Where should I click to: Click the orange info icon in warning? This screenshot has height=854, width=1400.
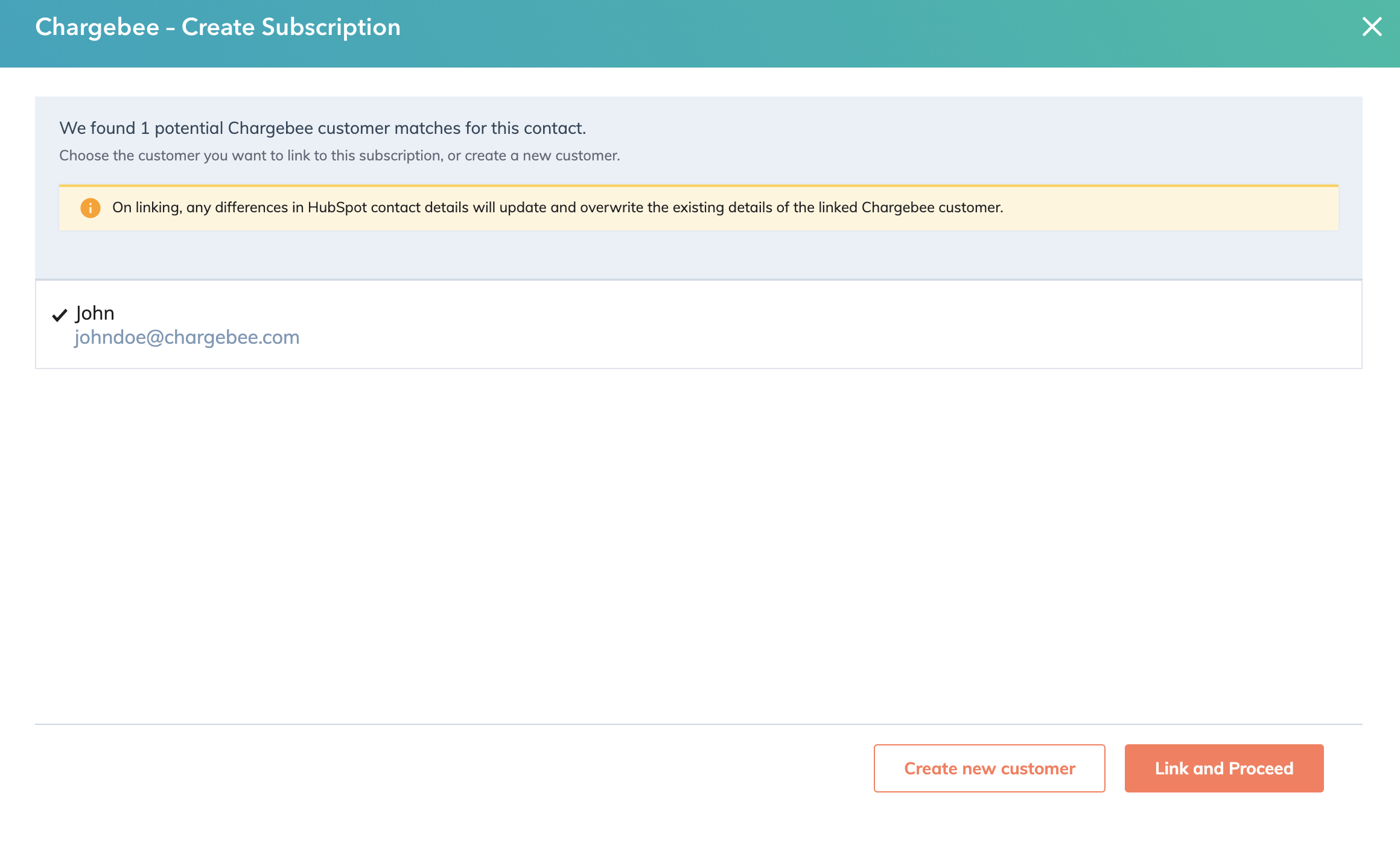pos(90,208)
